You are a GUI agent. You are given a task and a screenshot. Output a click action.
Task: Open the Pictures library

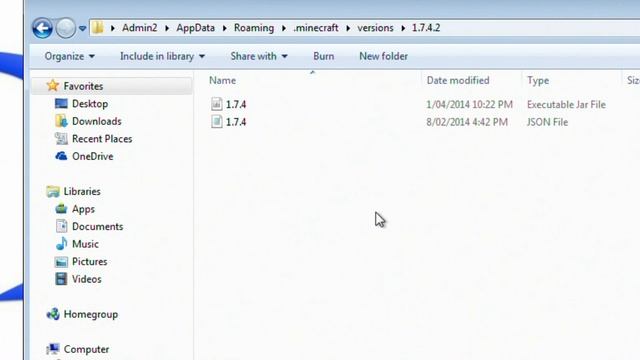point(89,262)
